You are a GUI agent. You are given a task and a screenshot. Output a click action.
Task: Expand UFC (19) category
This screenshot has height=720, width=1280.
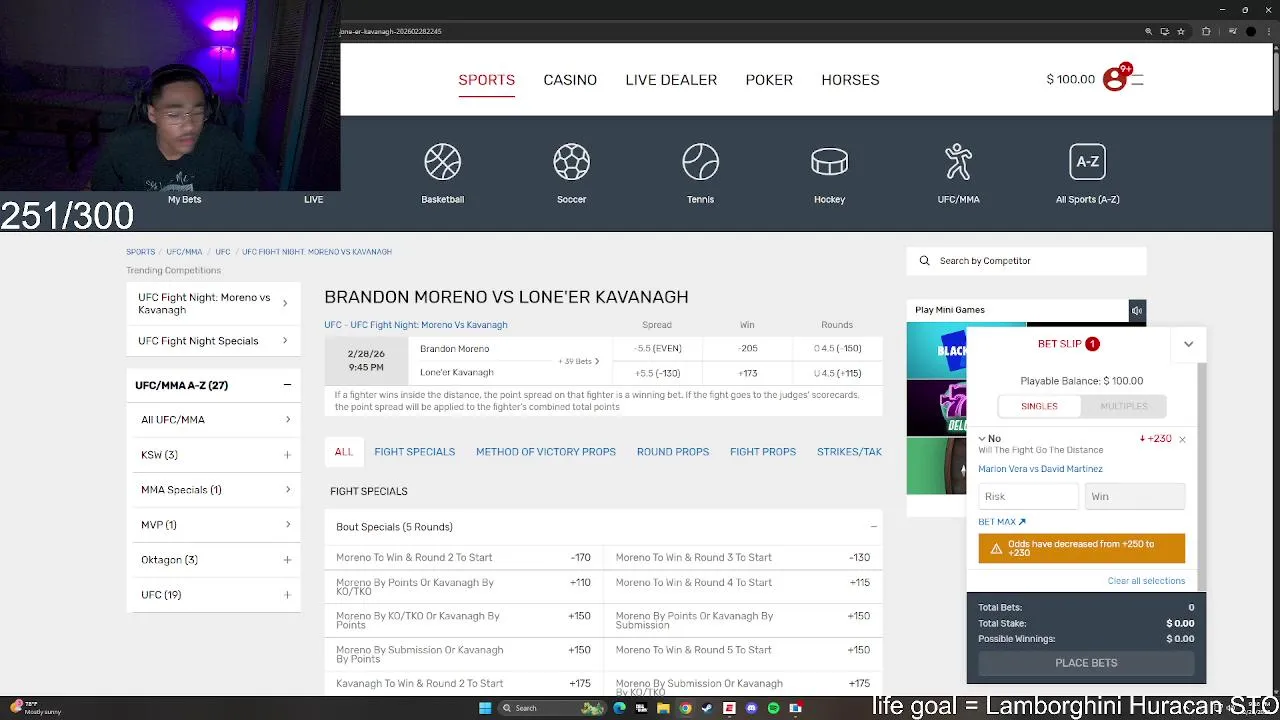click(x=287, y=595)
